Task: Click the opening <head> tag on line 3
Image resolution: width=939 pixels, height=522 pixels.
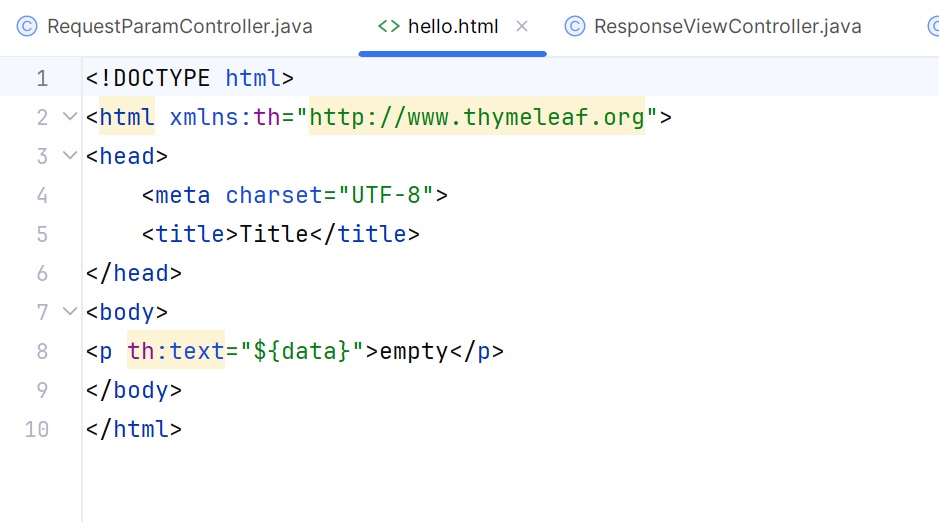Action: (x=127, y=156)
